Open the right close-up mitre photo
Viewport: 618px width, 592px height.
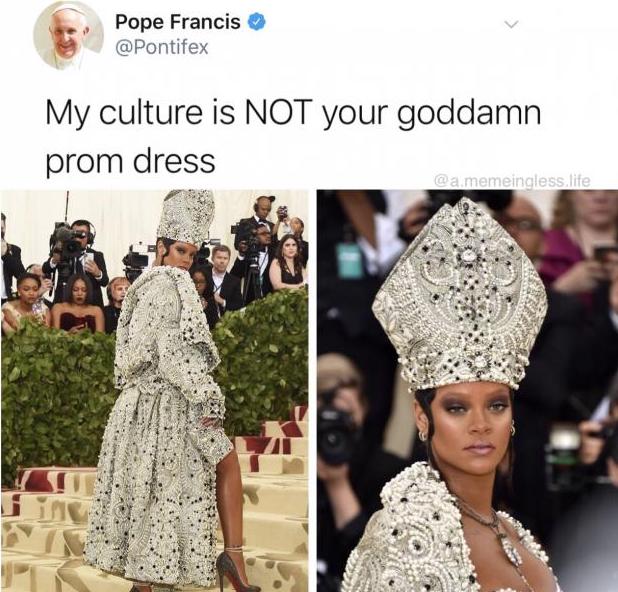467,391
